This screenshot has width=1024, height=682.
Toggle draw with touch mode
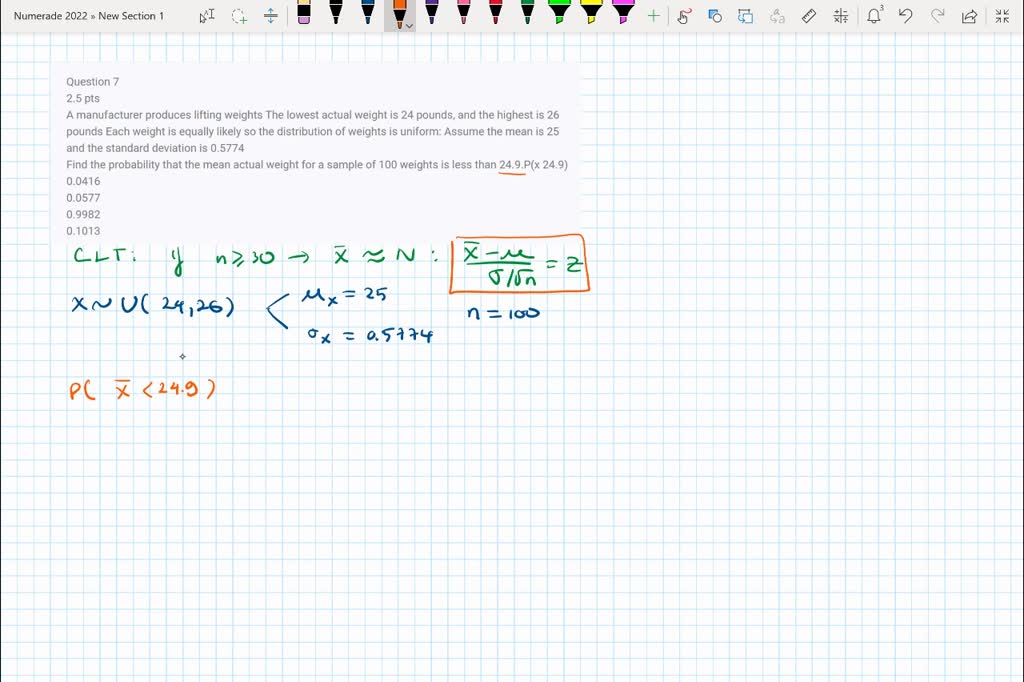click(x=684, y=16)
